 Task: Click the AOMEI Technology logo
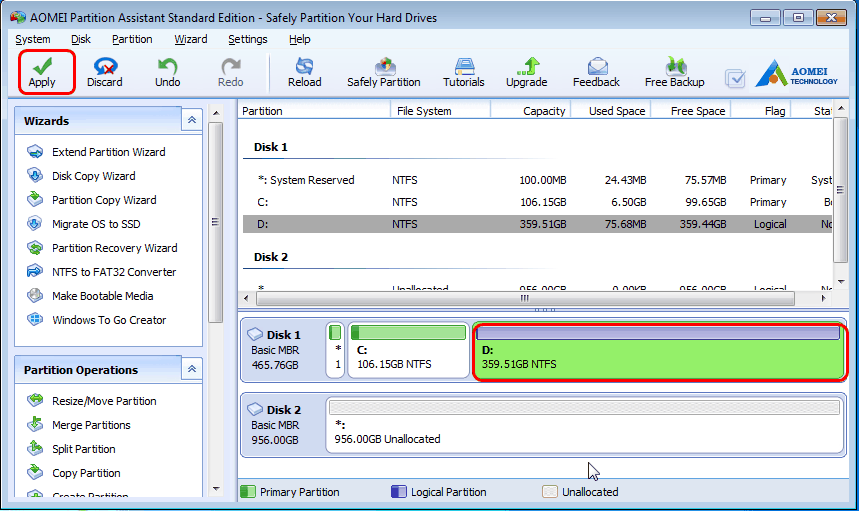796,73
